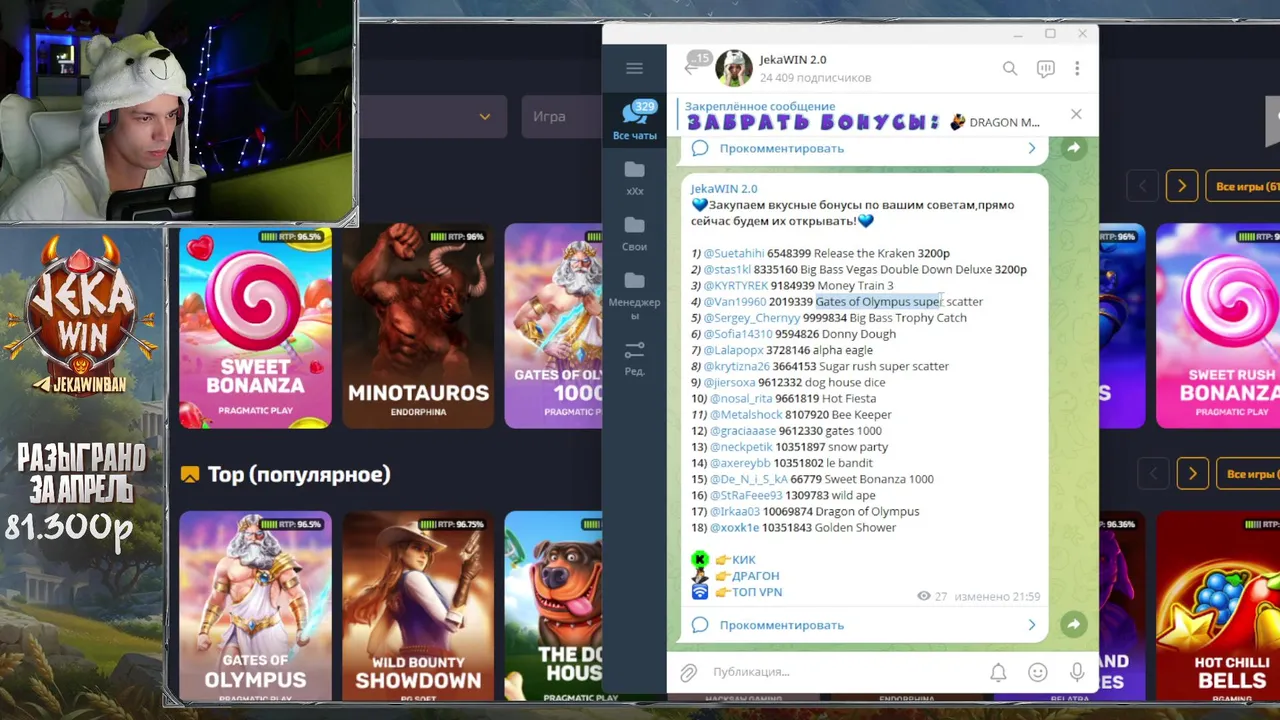Share the bonuses post via forward arrow
This screenshot has width=1280, height=720.
coord(1073,624)
